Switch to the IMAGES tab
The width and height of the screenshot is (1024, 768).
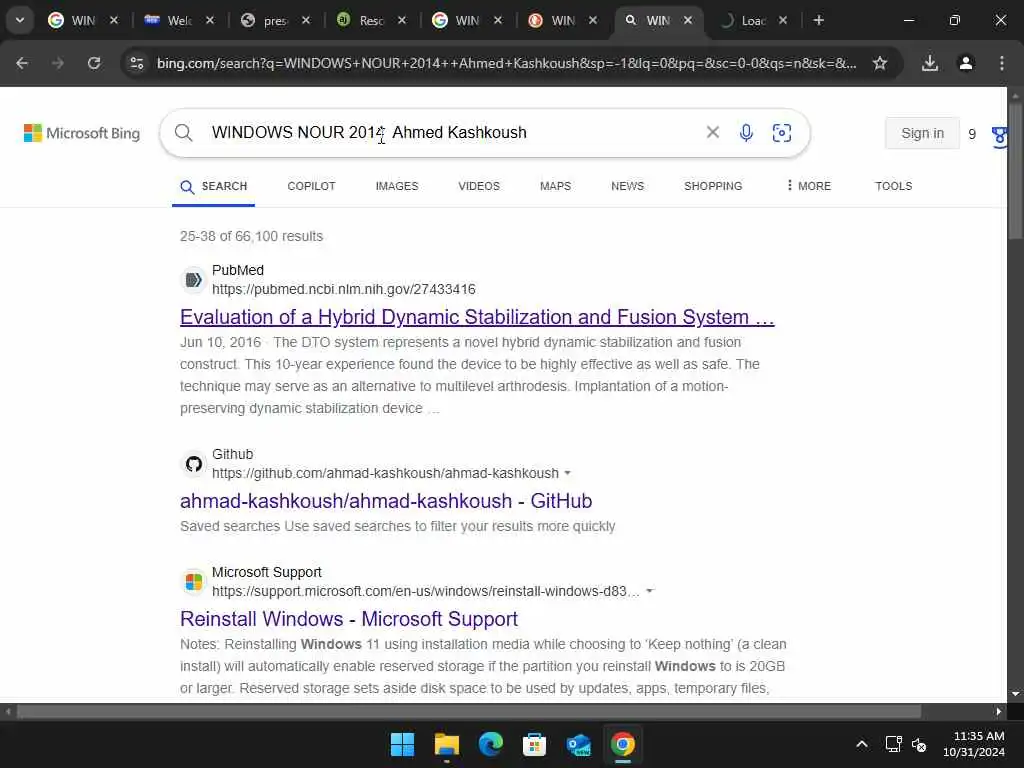pos(397,186)
